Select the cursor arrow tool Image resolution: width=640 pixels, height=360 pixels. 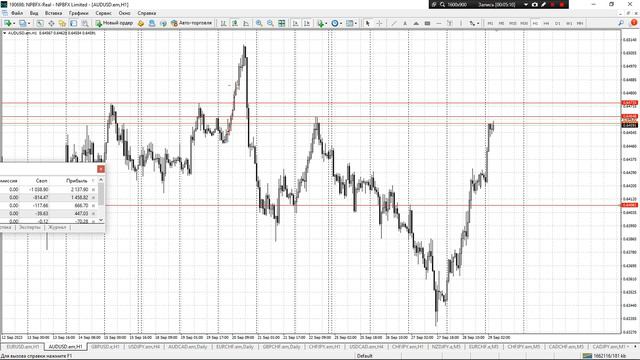tap(367, 23)
